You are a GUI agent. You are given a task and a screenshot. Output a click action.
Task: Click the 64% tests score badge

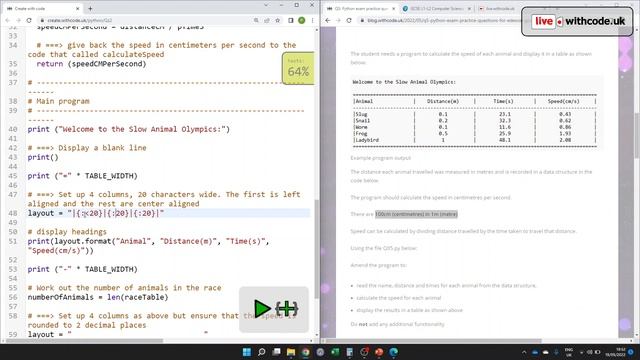click(x=298, y=68)
